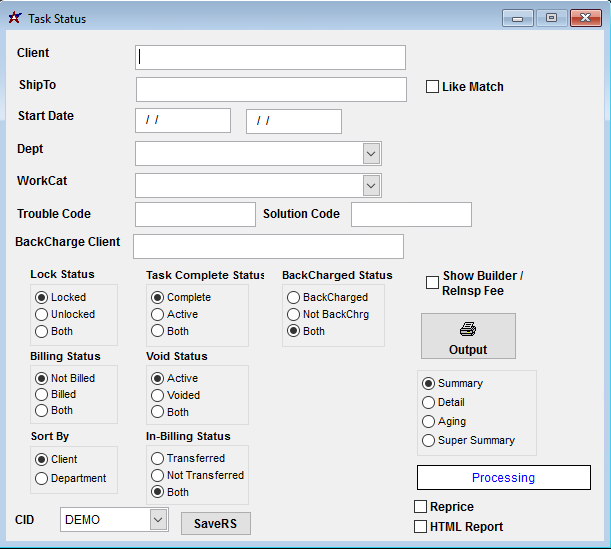This screenshot has width=611, height=549.
Task: Check the Show Builder / ReInsp Fee box
Action: pyautogui.click(x=433, y=282)
